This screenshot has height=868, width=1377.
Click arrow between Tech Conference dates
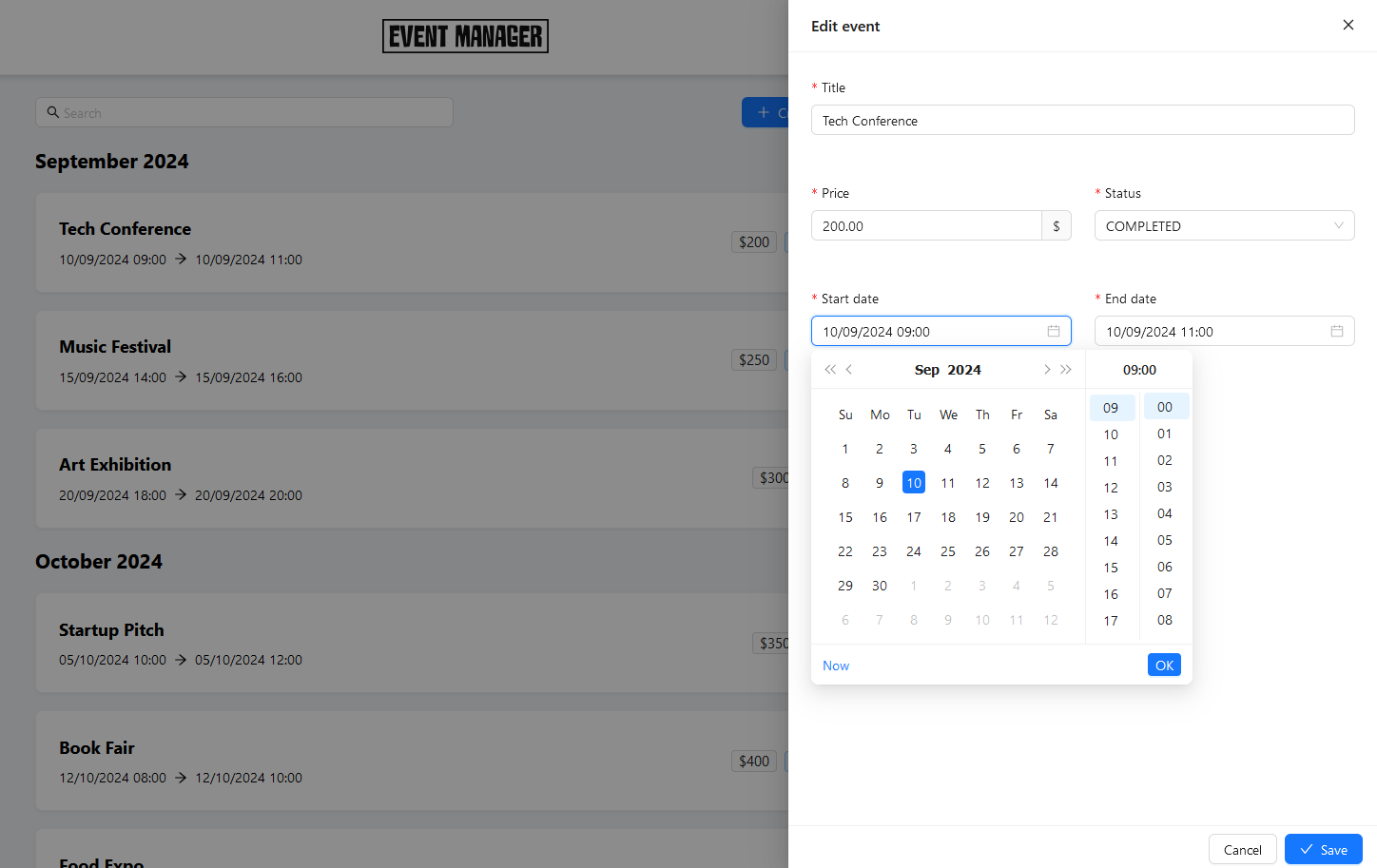181,259
